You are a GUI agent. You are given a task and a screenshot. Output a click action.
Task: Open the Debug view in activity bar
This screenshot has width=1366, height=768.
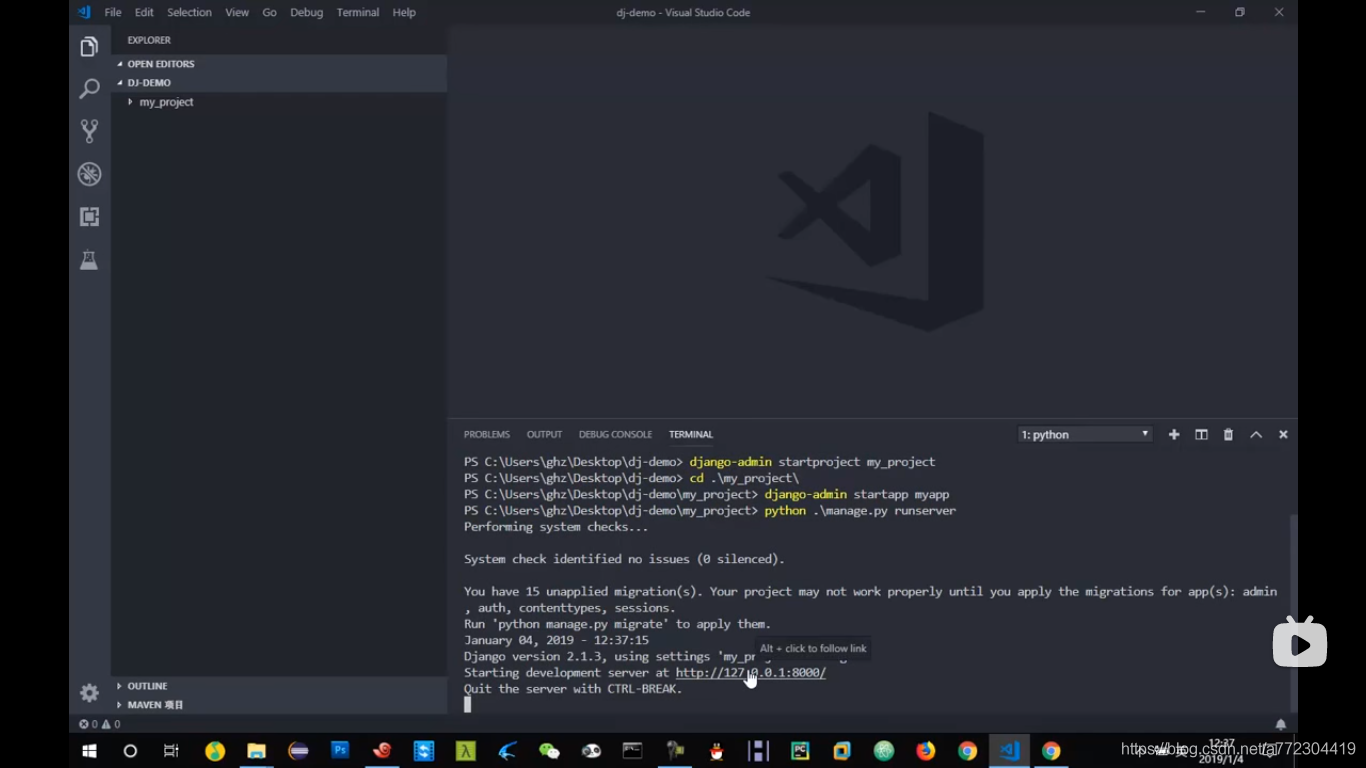point(89,174)
